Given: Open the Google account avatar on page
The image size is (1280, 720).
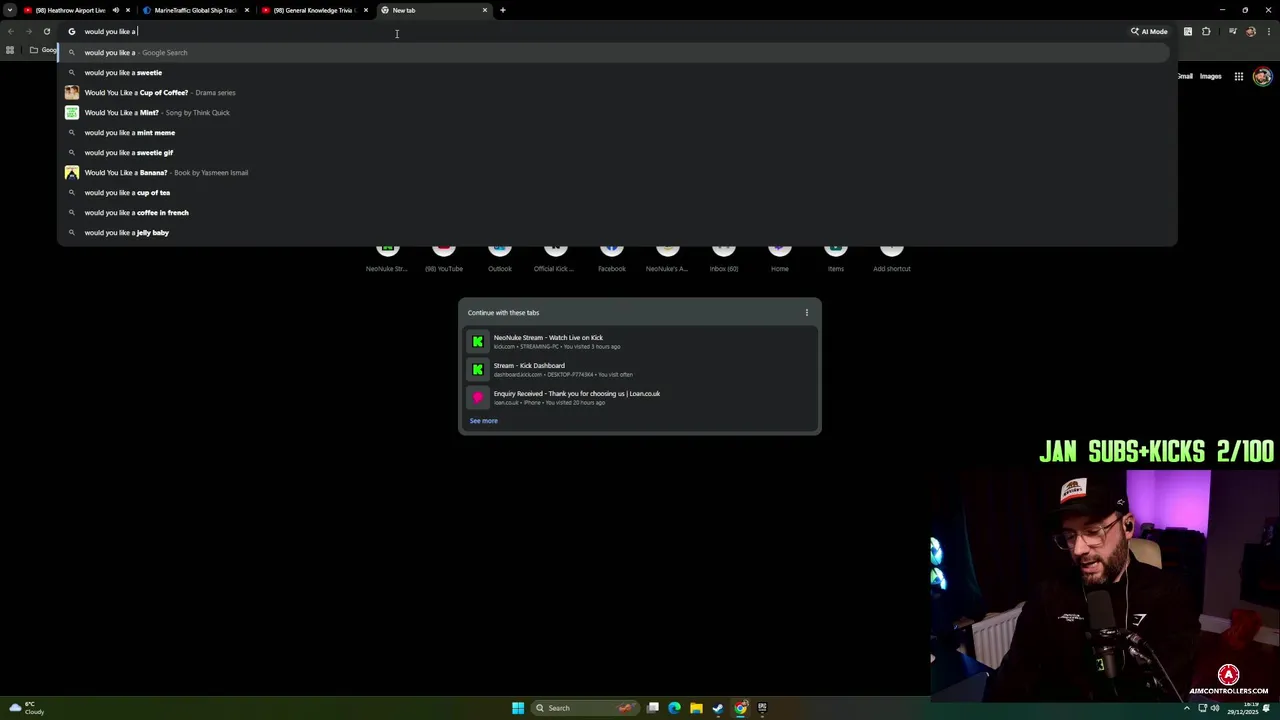Looking at the screenshot, I should click(x=1262, y=76).
